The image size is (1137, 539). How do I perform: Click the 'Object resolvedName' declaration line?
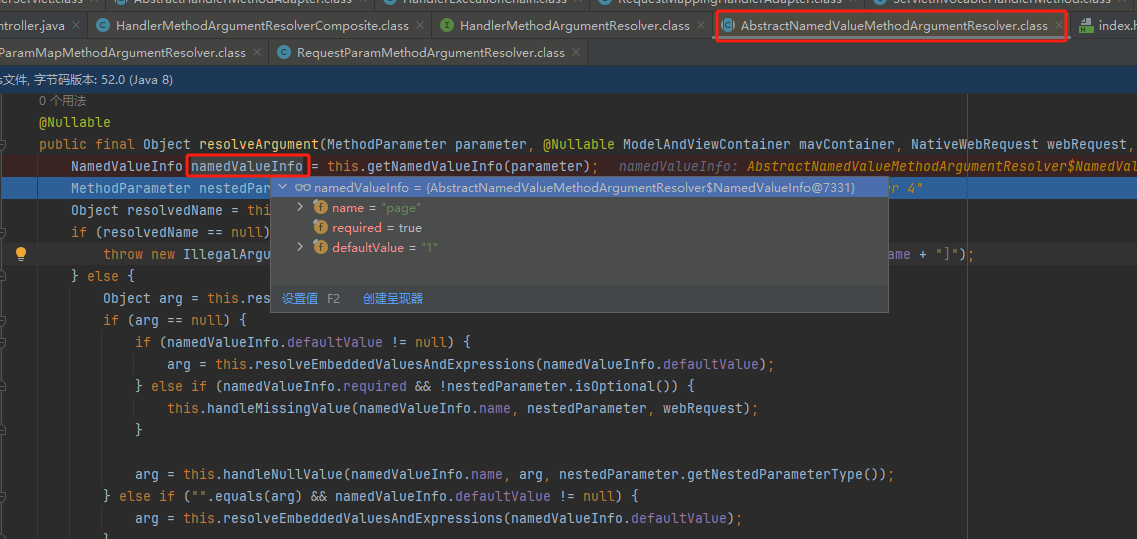(170, 210)
